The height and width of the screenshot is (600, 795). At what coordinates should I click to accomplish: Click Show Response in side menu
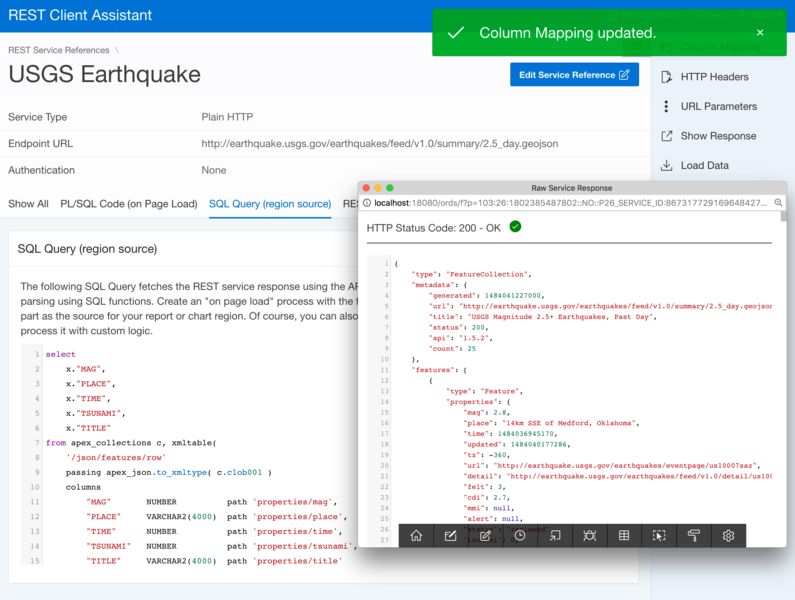pyautogui.click(x=718, y=136)
